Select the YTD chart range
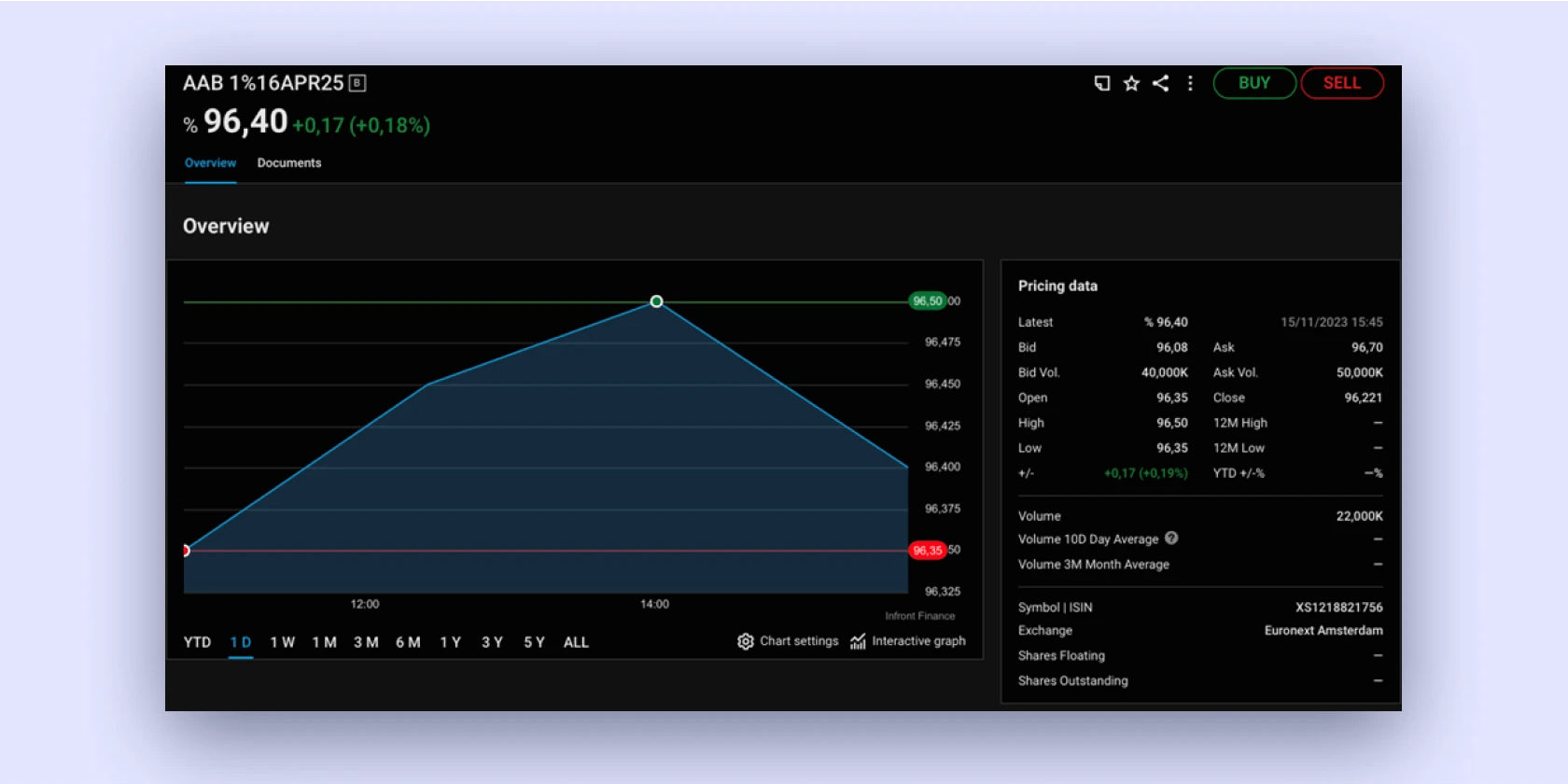The height and width of the screenshot is (784, 1568). coord(197,642)
